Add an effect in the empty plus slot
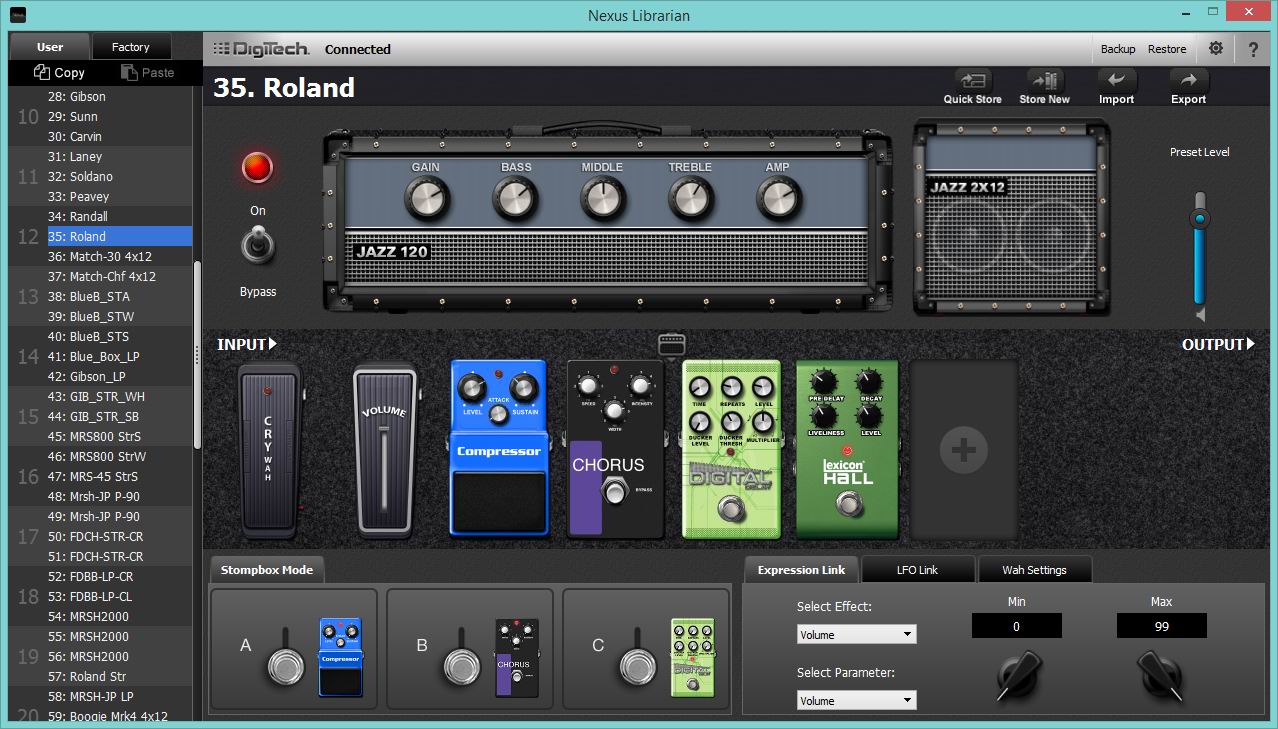1278x729 pixels. pos(964,450)
